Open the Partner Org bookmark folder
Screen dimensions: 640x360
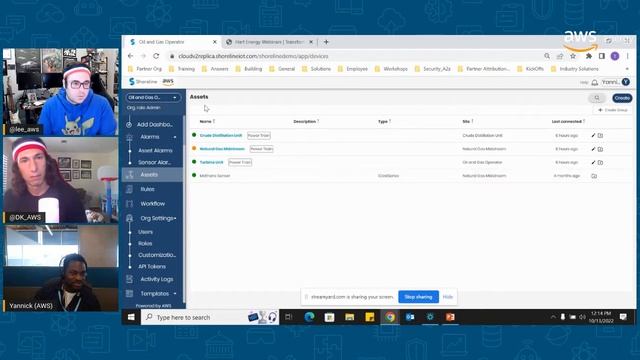click(x=145, y=69)
